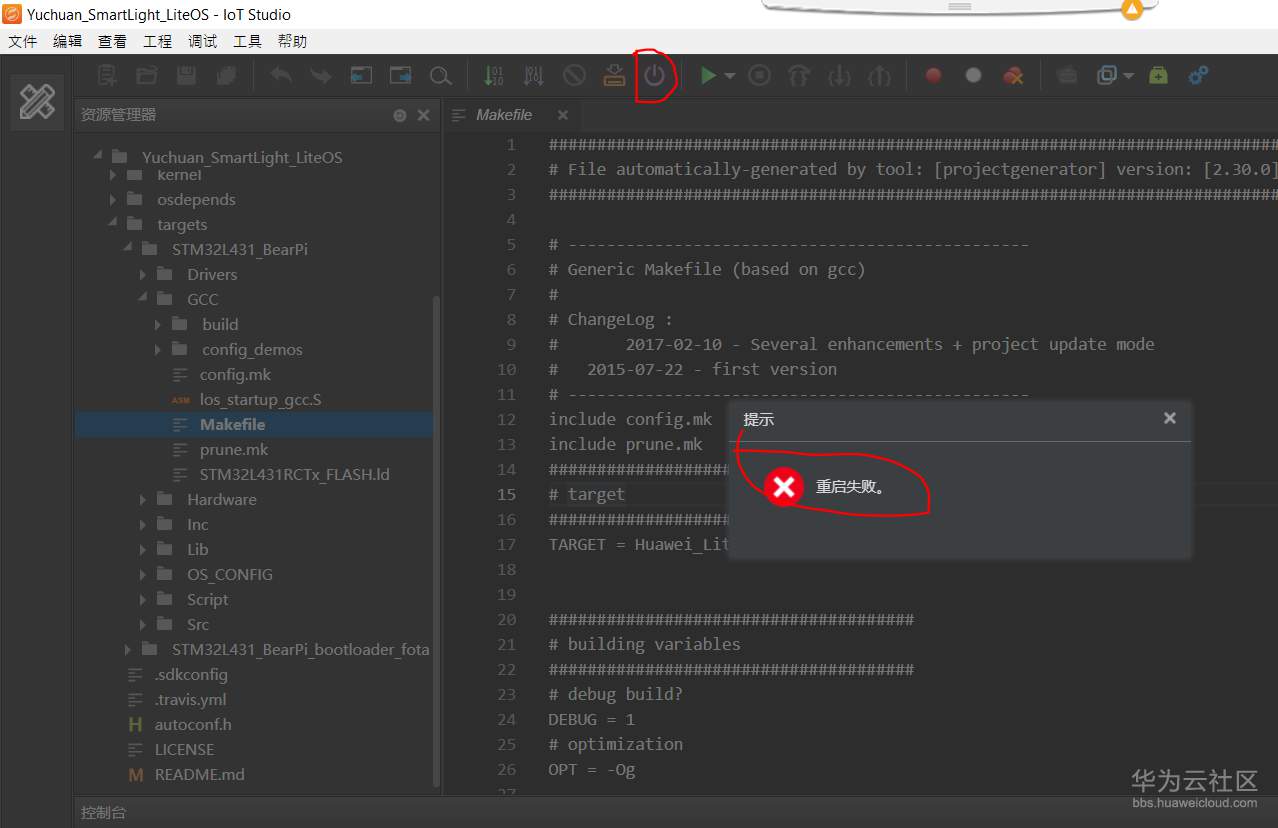1278x828 pixels.
Task: Click the explorer panel vertical scrollbar
Action: point(436,540)
